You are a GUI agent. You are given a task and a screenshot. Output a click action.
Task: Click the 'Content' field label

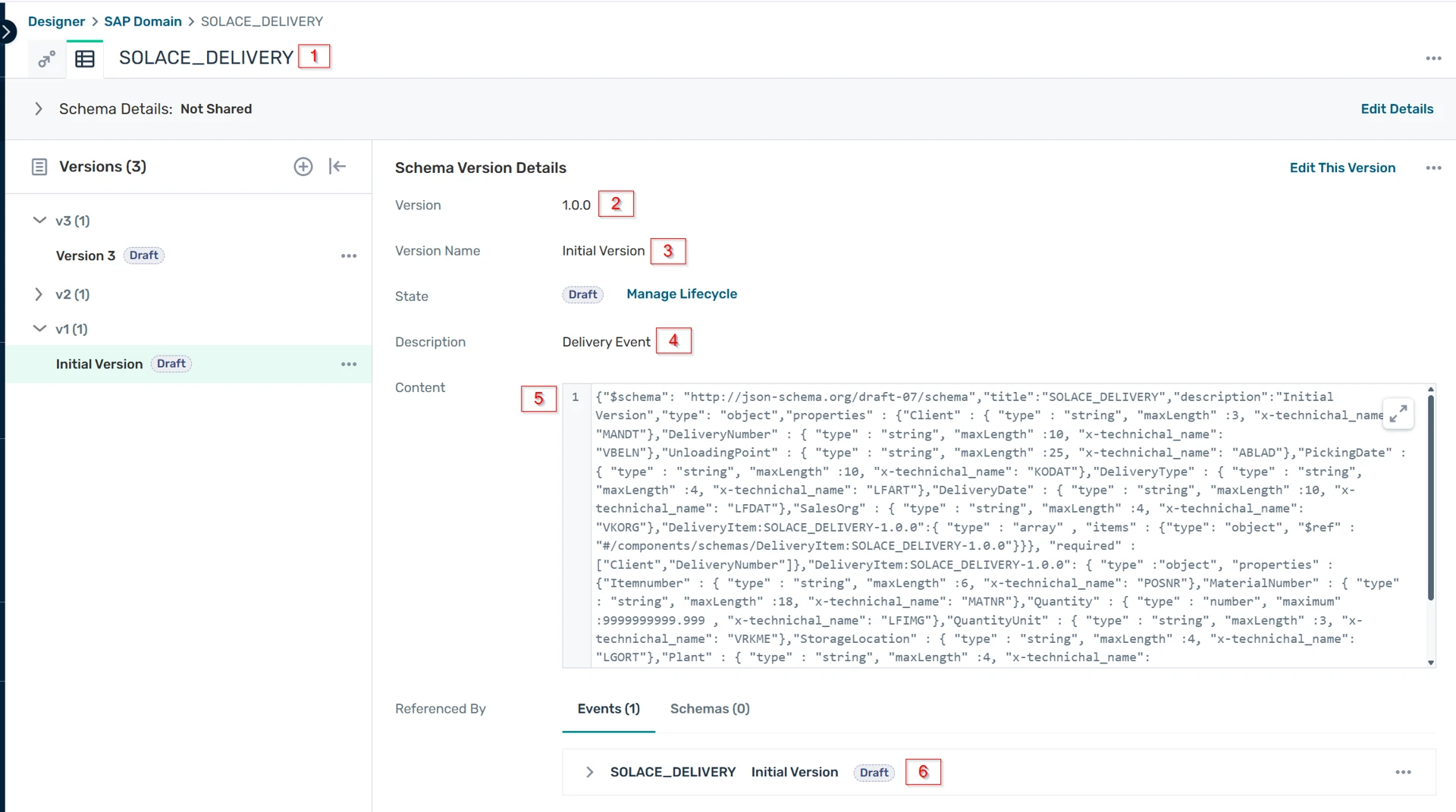pos(419,387)
